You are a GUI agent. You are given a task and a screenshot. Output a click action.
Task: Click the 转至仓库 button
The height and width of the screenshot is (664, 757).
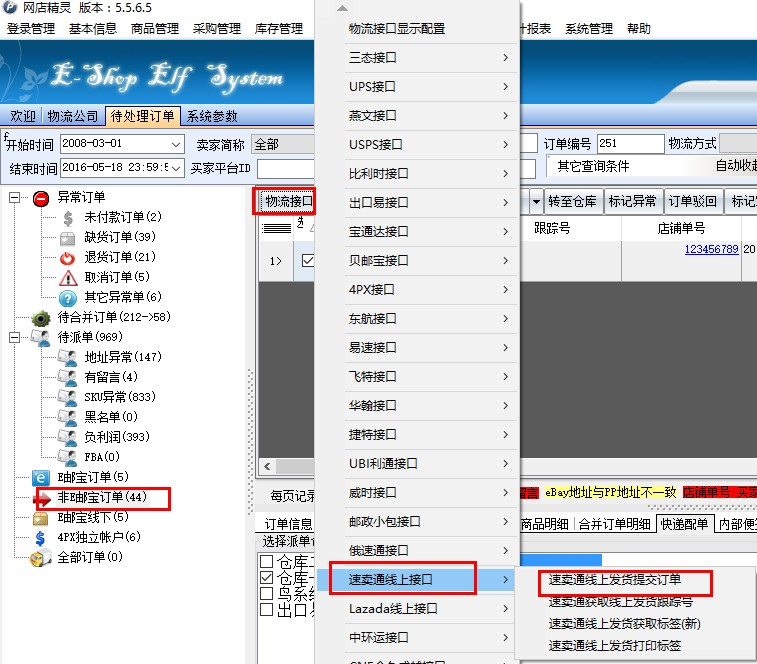(572, 201)
